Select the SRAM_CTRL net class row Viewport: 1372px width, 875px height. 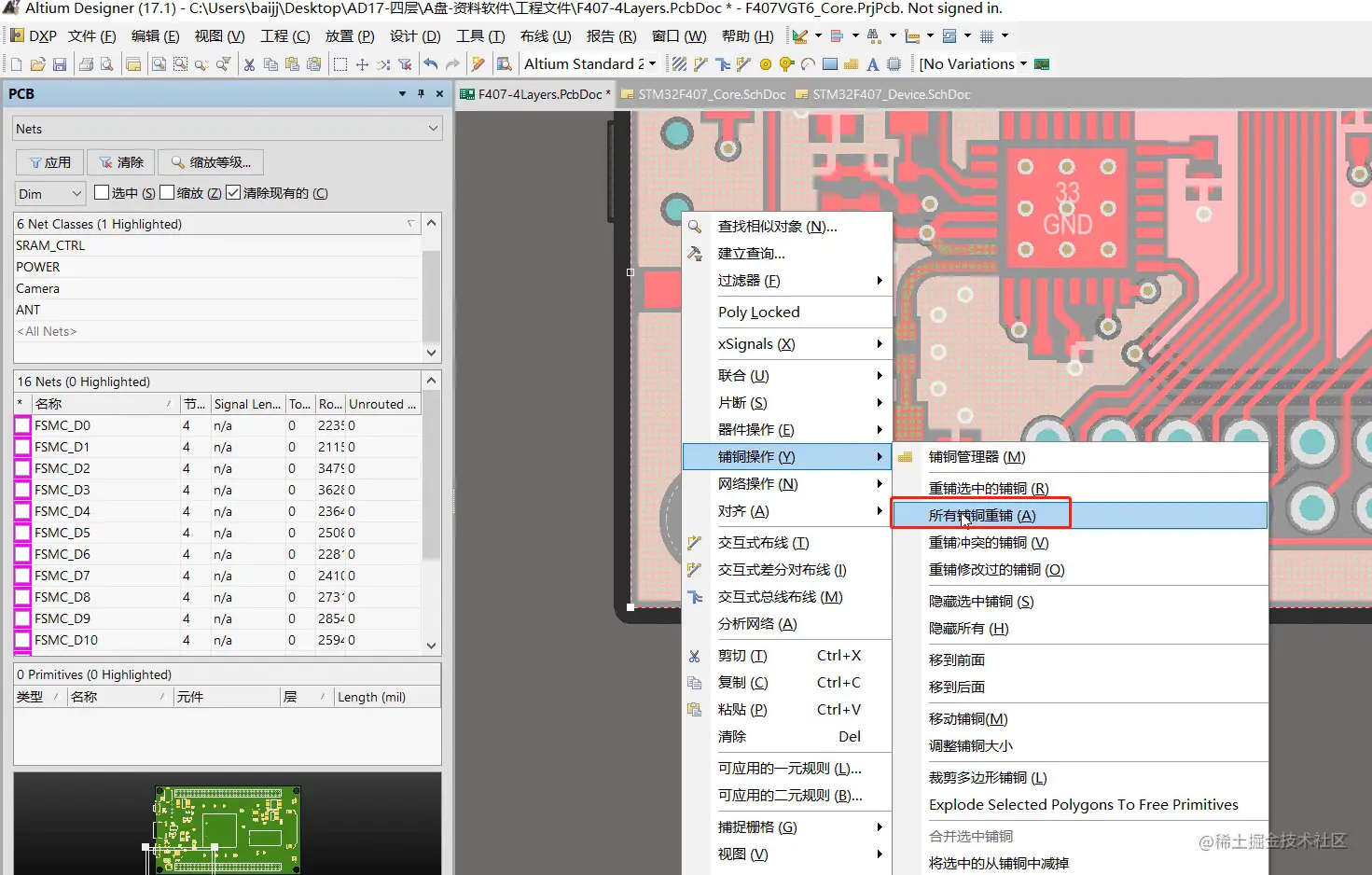click(x=217, y=245)
